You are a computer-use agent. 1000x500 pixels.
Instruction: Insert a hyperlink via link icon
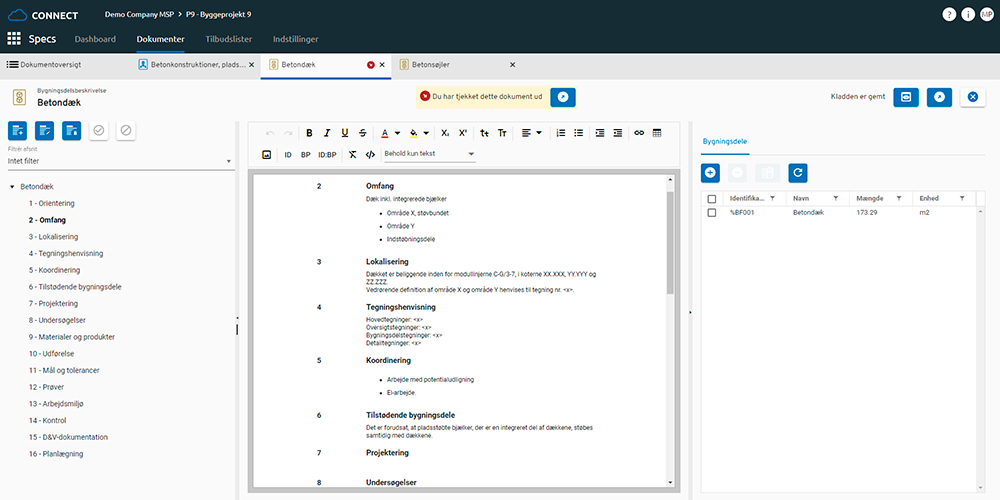640,133
